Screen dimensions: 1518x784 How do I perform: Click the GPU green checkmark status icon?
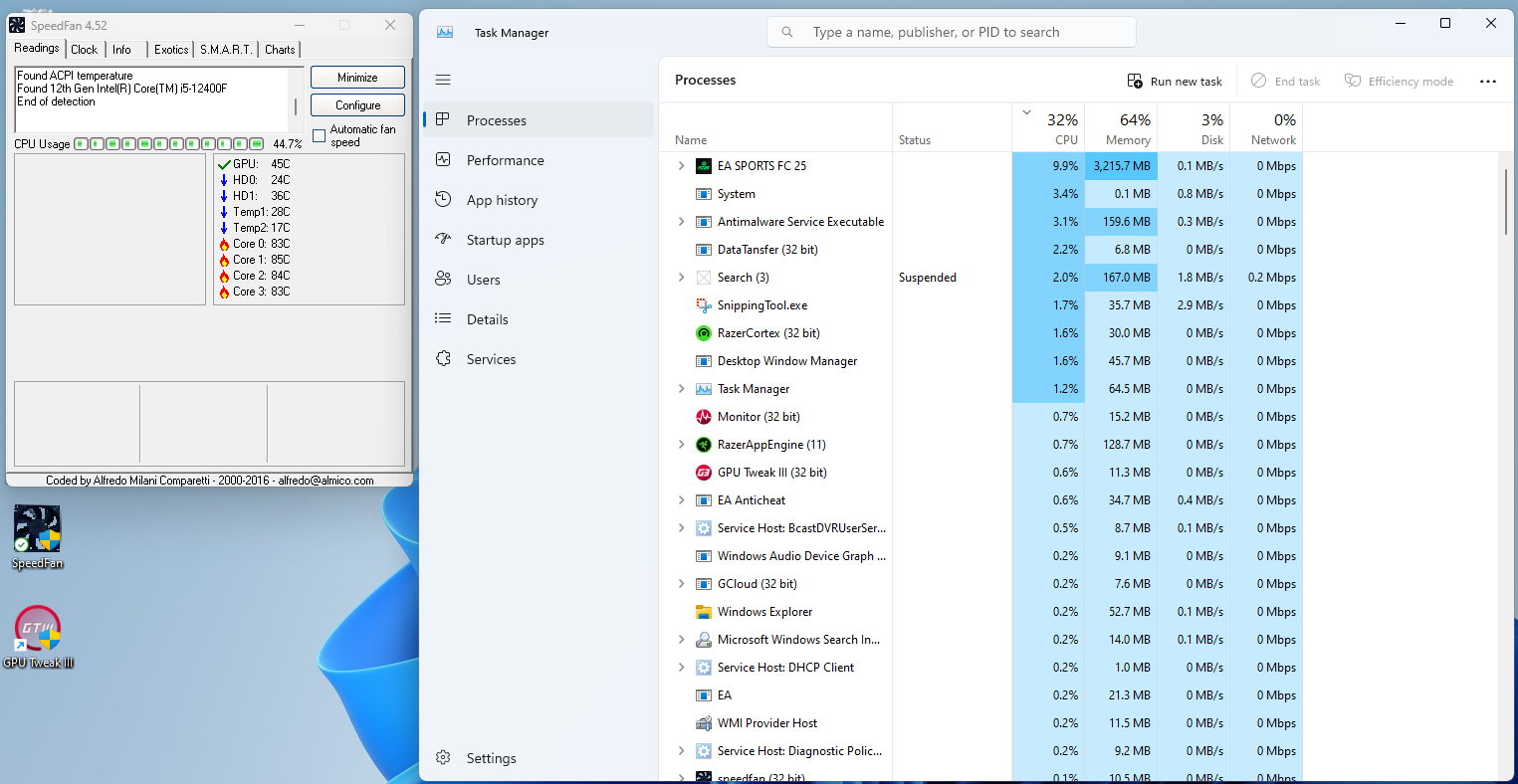point(224,164)
